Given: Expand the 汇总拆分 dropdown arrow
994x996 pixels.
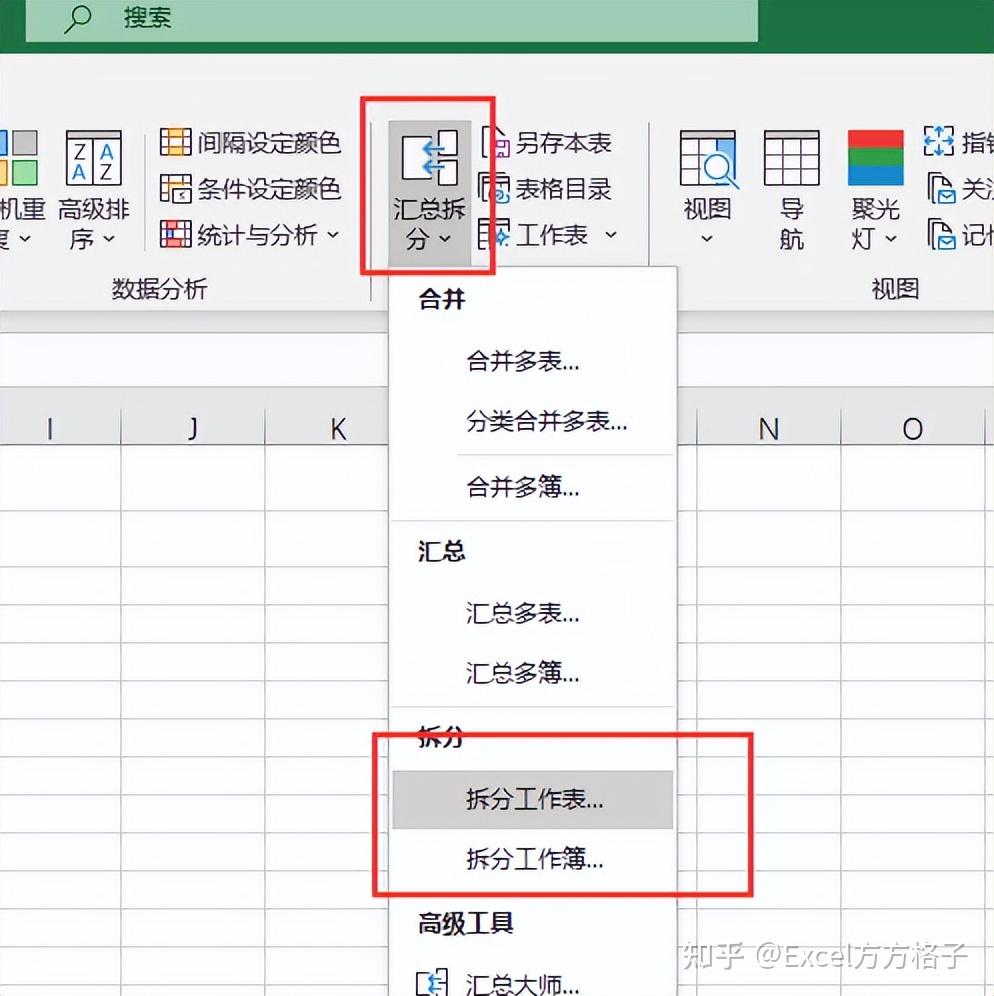Looking at the screenshot, I should point(443,240).
